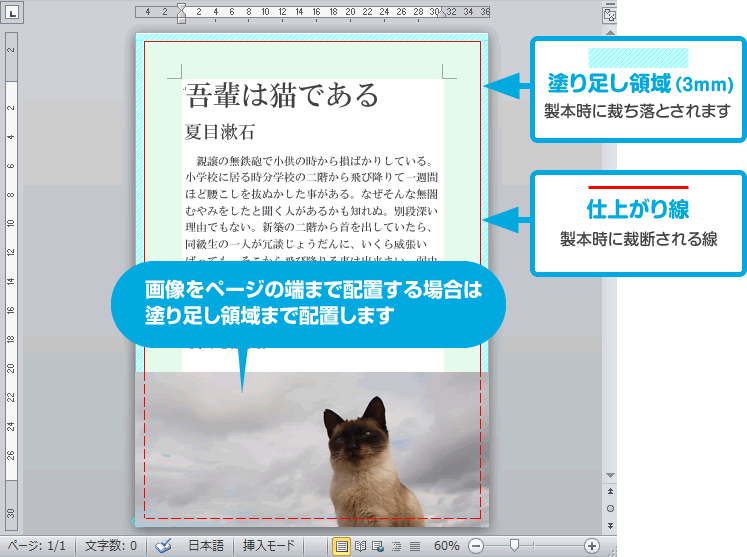Switch to Web Layout view

(378, 546)
